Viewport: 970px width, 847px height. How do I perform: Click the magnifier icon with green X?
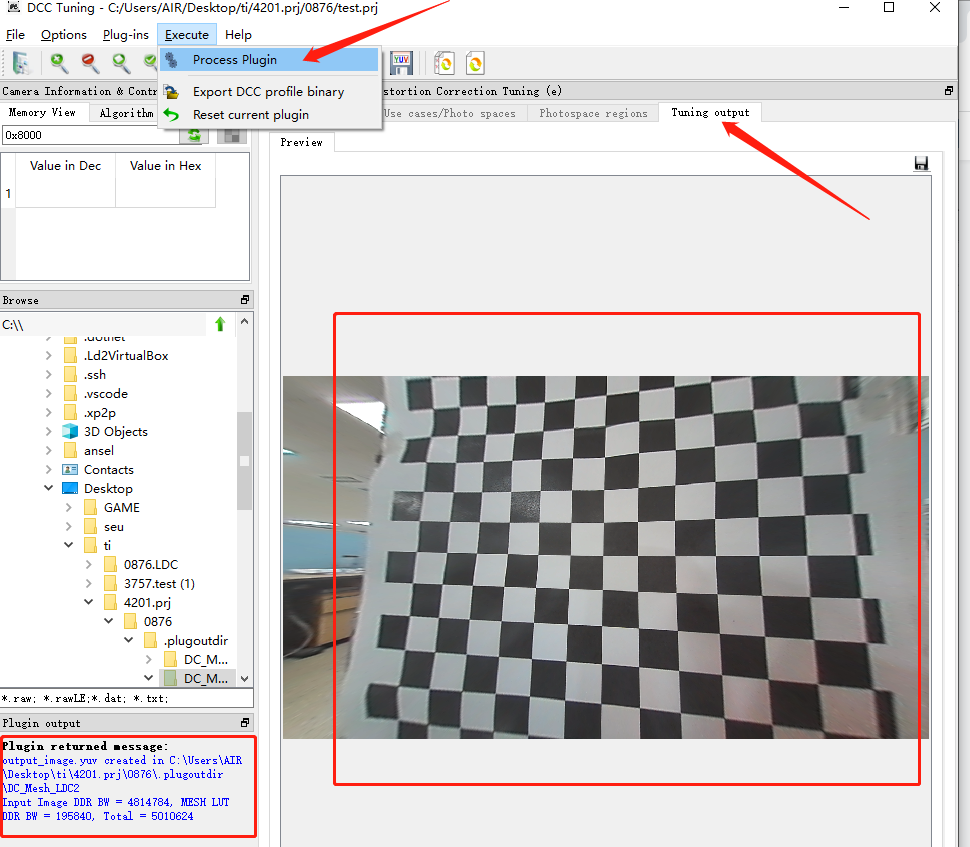59,62
